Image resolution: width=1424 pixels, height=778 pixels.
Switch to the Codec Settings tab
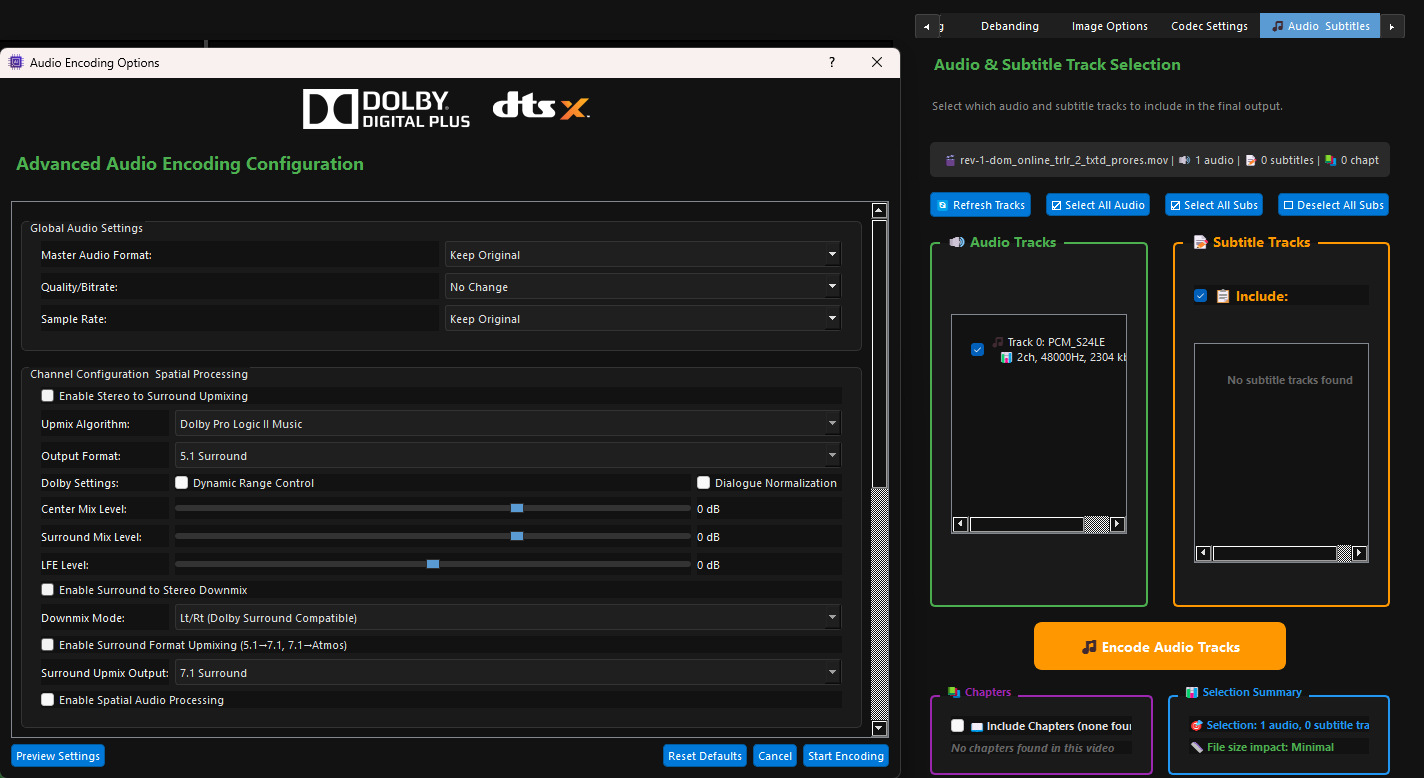coord(1209,26)
